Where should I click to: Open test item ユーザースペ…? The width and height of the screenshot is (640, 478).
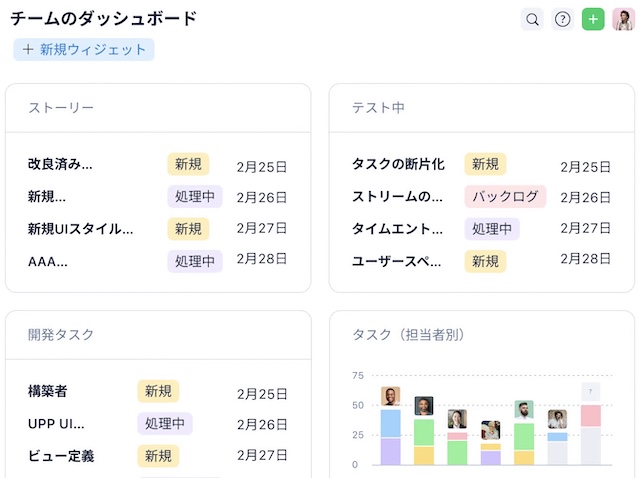pos(396,261)
